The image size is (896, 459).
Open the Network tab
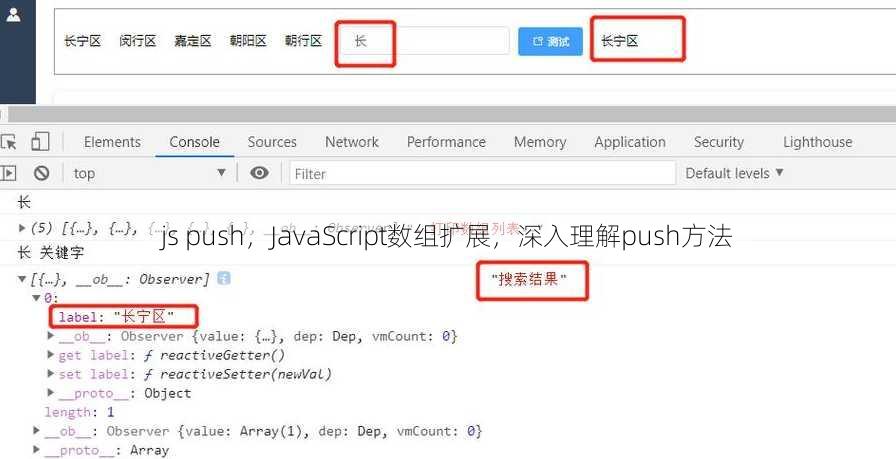tap(352, 142)
